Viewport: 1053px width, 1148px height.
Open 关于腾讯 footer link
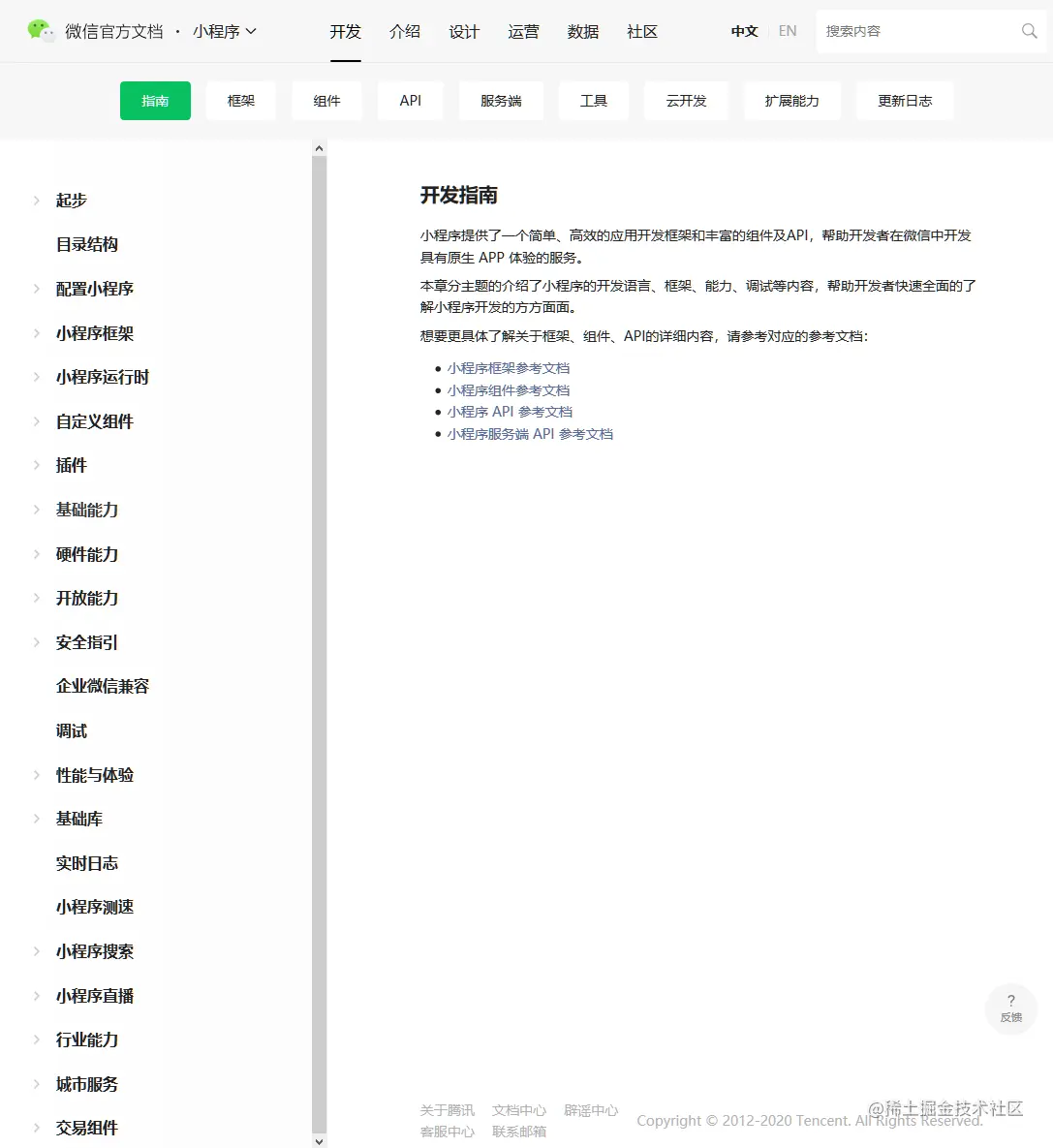click(x=448, y=1110)
